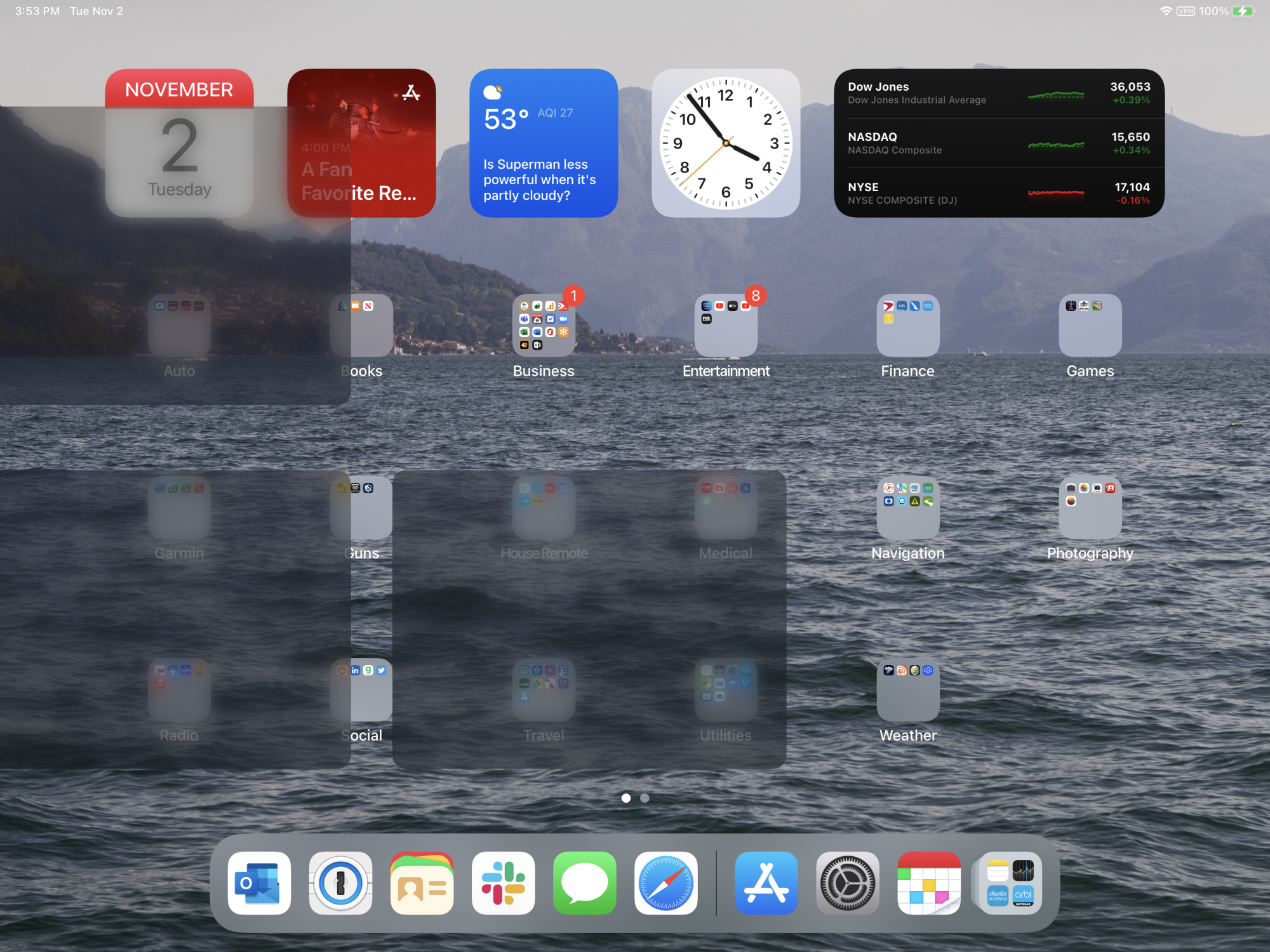Tap the Wi-Fi status icon
The width and height of the screenshot is (1270, 952).
pyautogui.click(x=1165, y=11)
